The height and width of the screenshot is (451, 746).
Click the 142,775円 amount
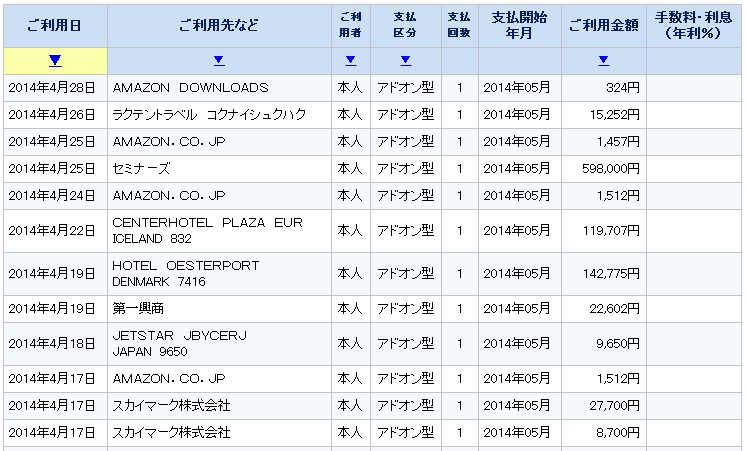[611, 274]
